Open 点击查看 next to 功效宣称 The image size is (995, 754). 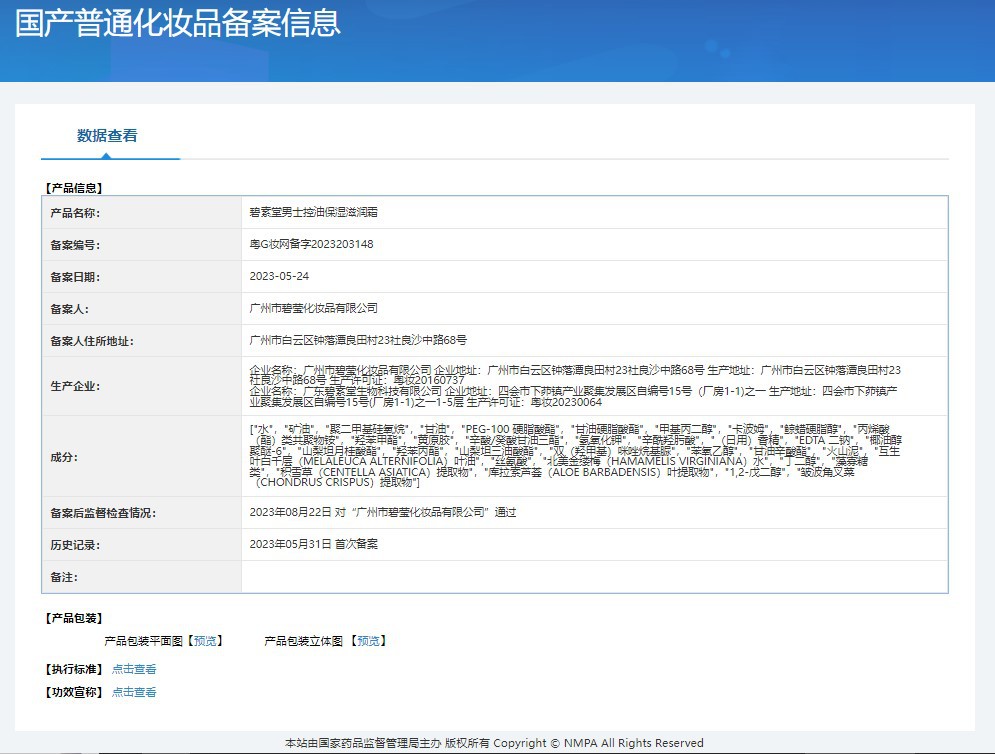point(134,692)
